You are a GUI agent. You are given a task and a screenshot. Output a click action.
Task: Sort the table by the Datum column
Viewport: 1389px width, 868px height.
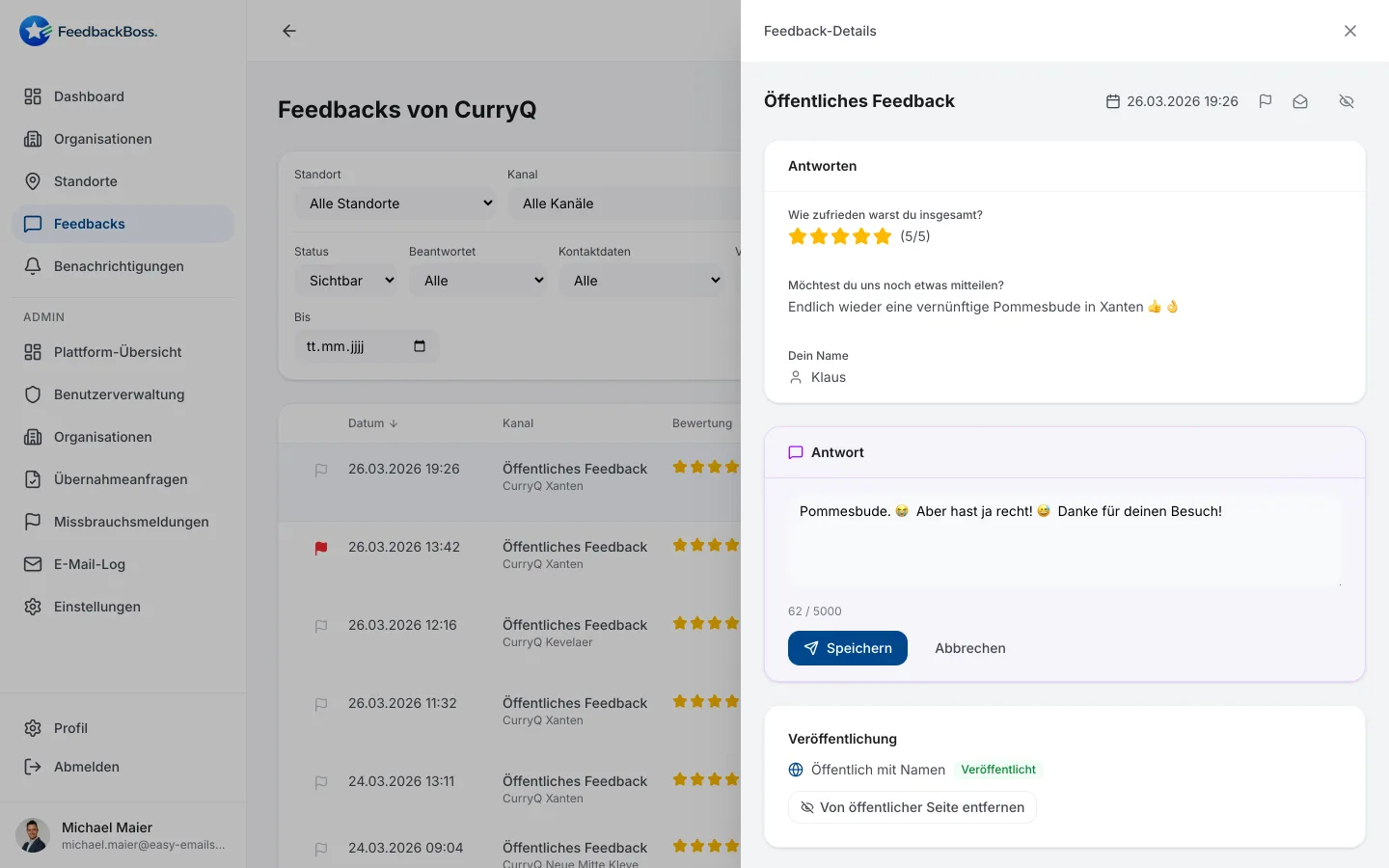click(x=372, y=423)
